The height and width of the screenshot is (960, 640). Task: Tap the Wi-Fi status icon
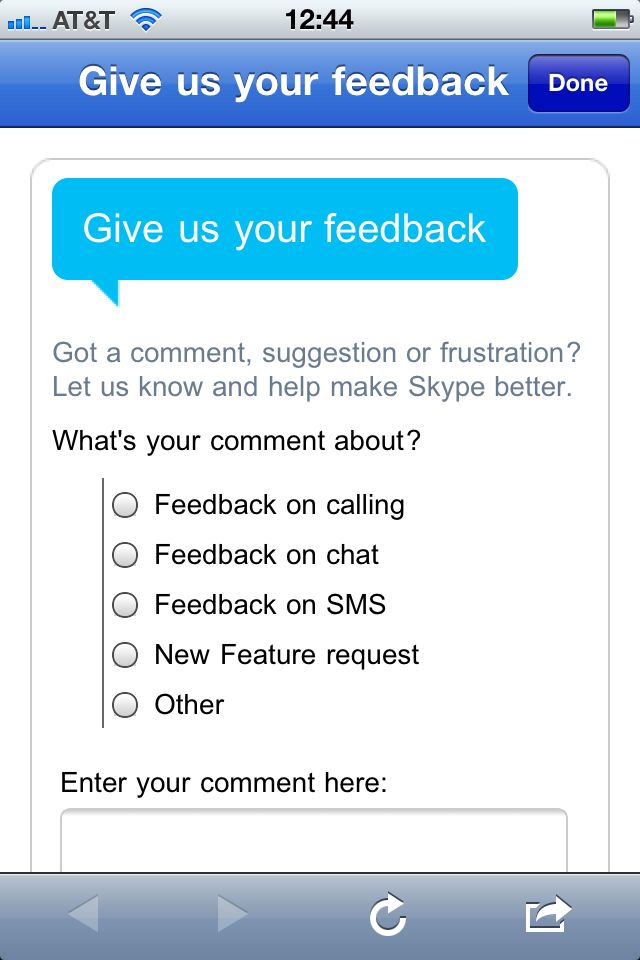(146, 19)
